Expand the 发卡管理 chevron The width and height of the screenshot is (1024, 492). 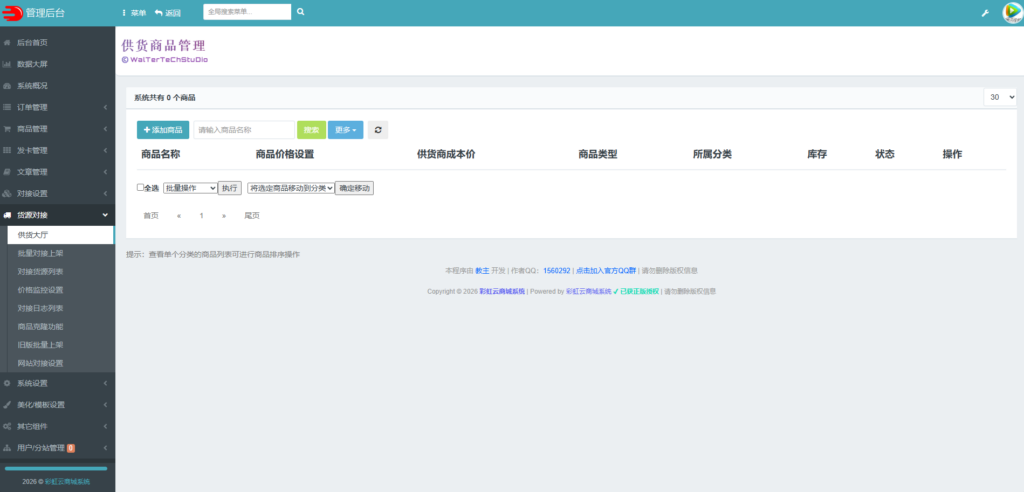[x=105, y=150]
